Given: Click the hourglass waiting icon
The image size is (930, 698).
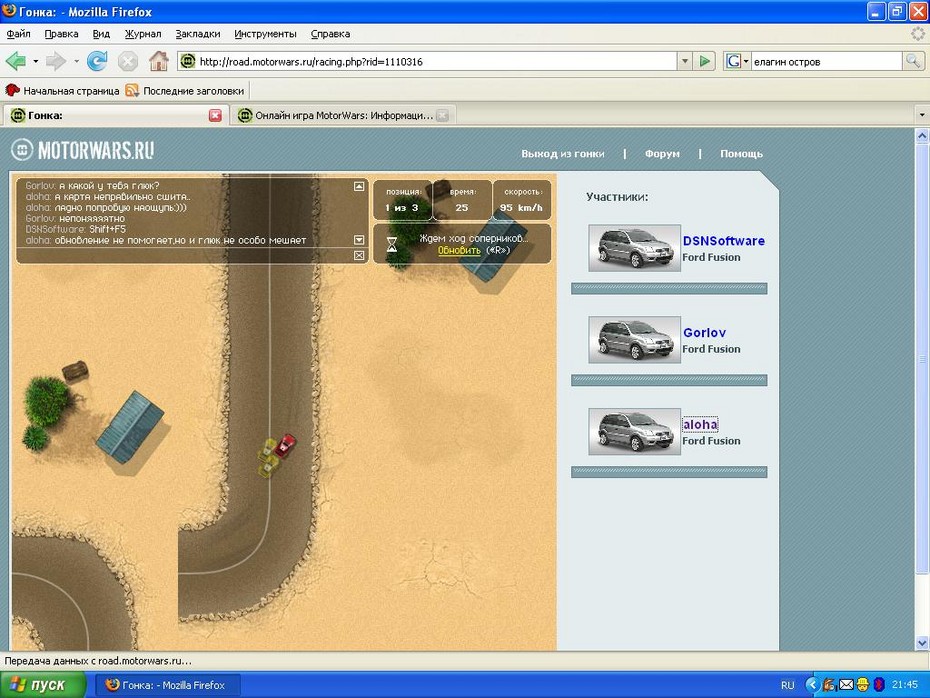Looking at the screenshot, I should pos(391,244).
